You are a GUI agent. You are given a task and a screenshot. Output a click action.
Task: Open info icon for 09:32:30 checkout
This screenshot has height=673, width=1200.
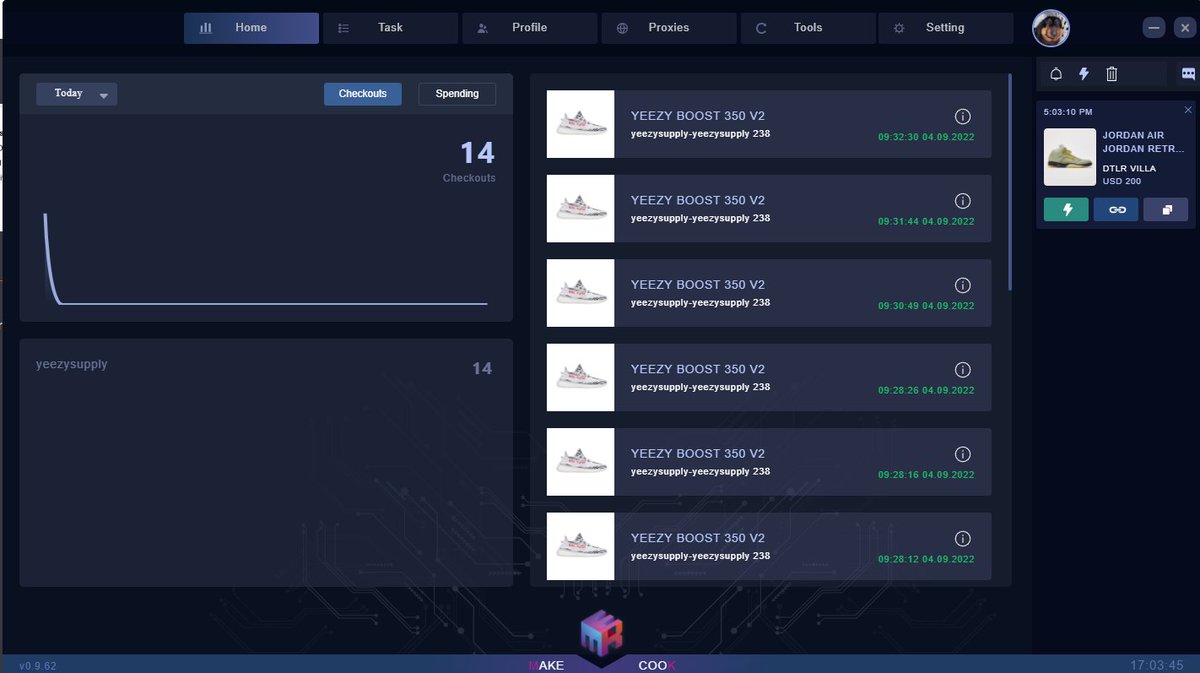963,117
